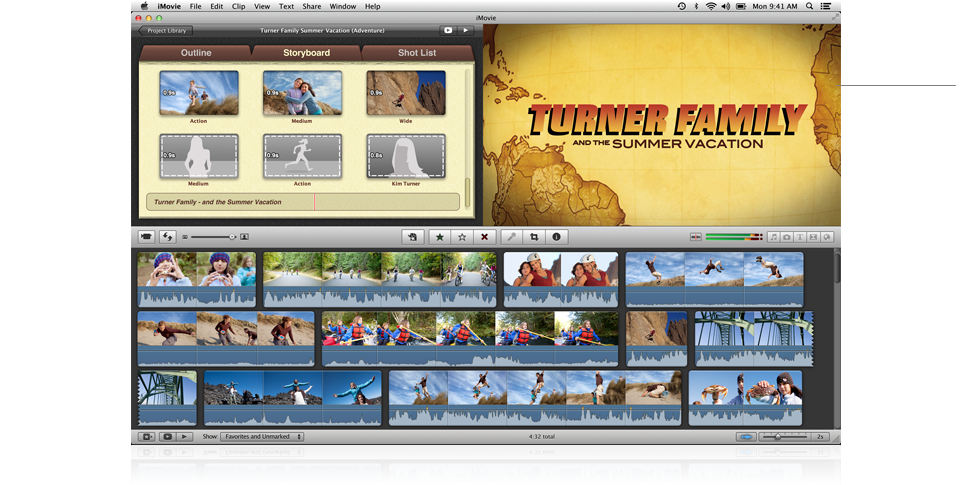Open the camera import button
980x485 pixels.
(146, 237)
